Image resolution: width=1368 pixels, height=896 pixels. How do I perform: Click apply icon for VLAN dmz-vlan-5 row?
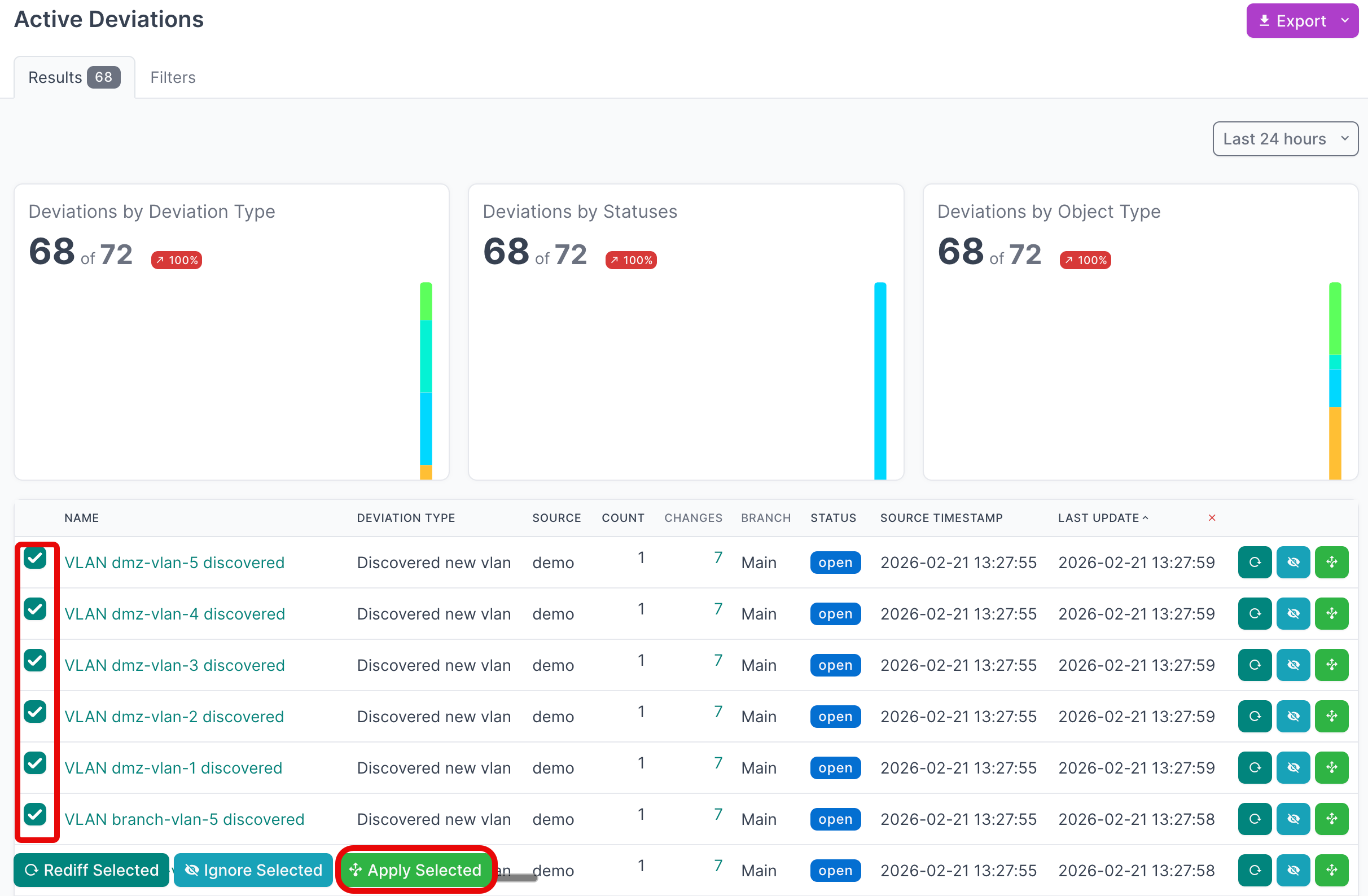tap(1331, 562)
